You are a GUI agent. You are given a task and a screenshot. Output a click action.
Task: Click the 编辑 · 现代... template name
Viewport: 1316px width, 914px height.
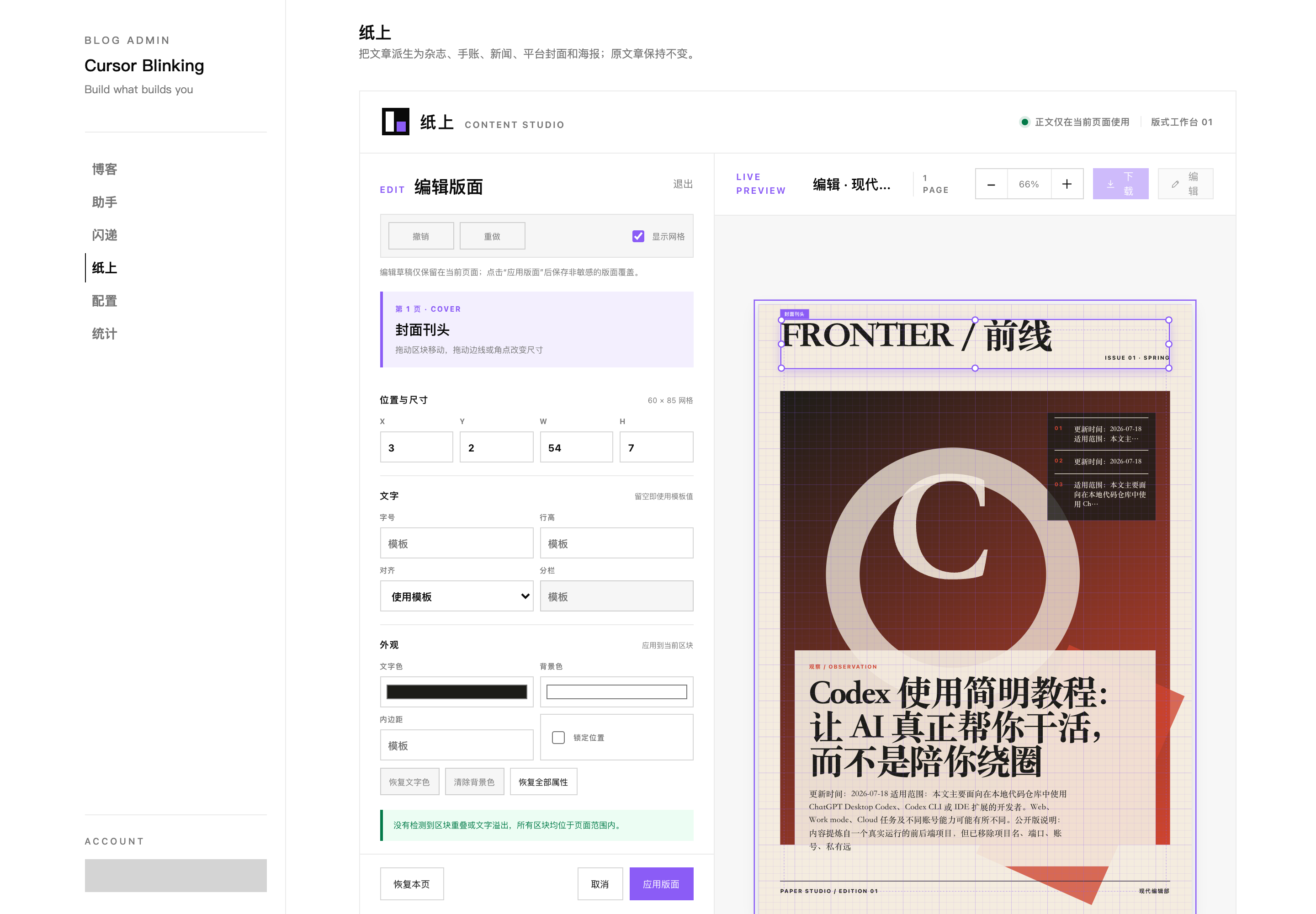point(851,184)
